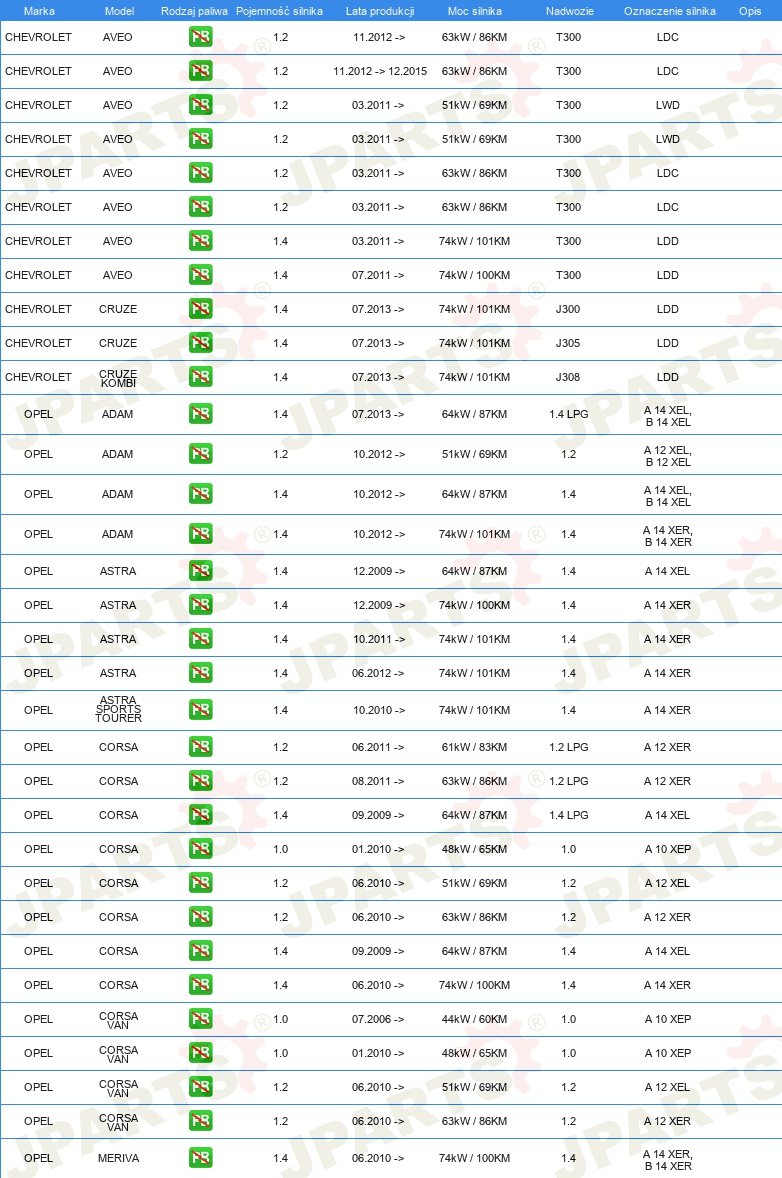Select the A 10 XEP code in Corsa Van 44kW row
This screenshot has width=782, height=1178.
tap(668, 1019)
